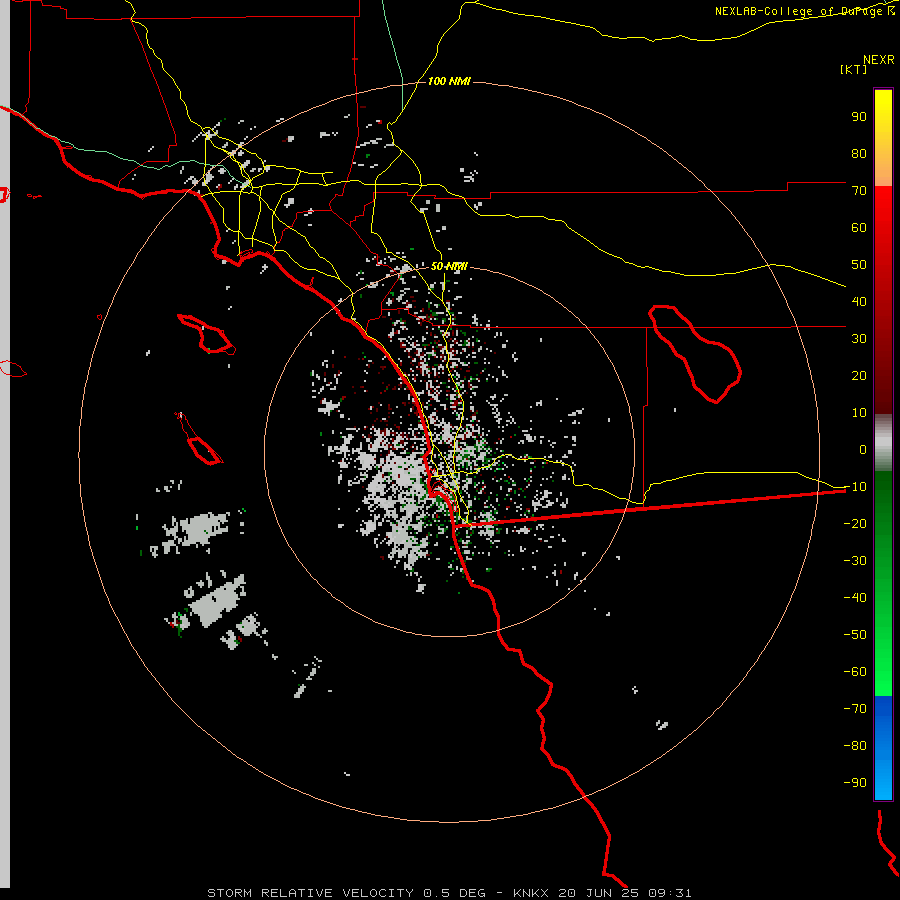Viewport: 900px width, 900px height.
Task: Click the -50 value on velocity scale
Action: coord(855,635)
